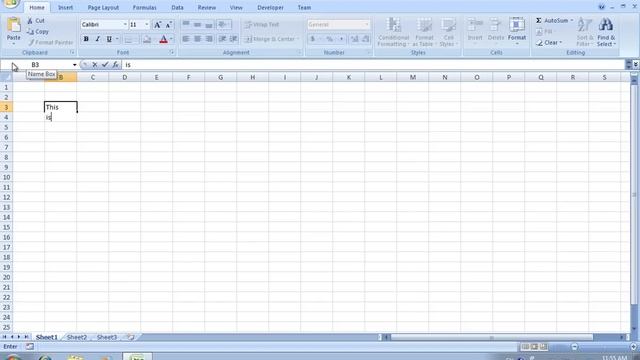Click the Increase Indent icon
Viewport: 640px width, 360px height.
coord(233,39)
